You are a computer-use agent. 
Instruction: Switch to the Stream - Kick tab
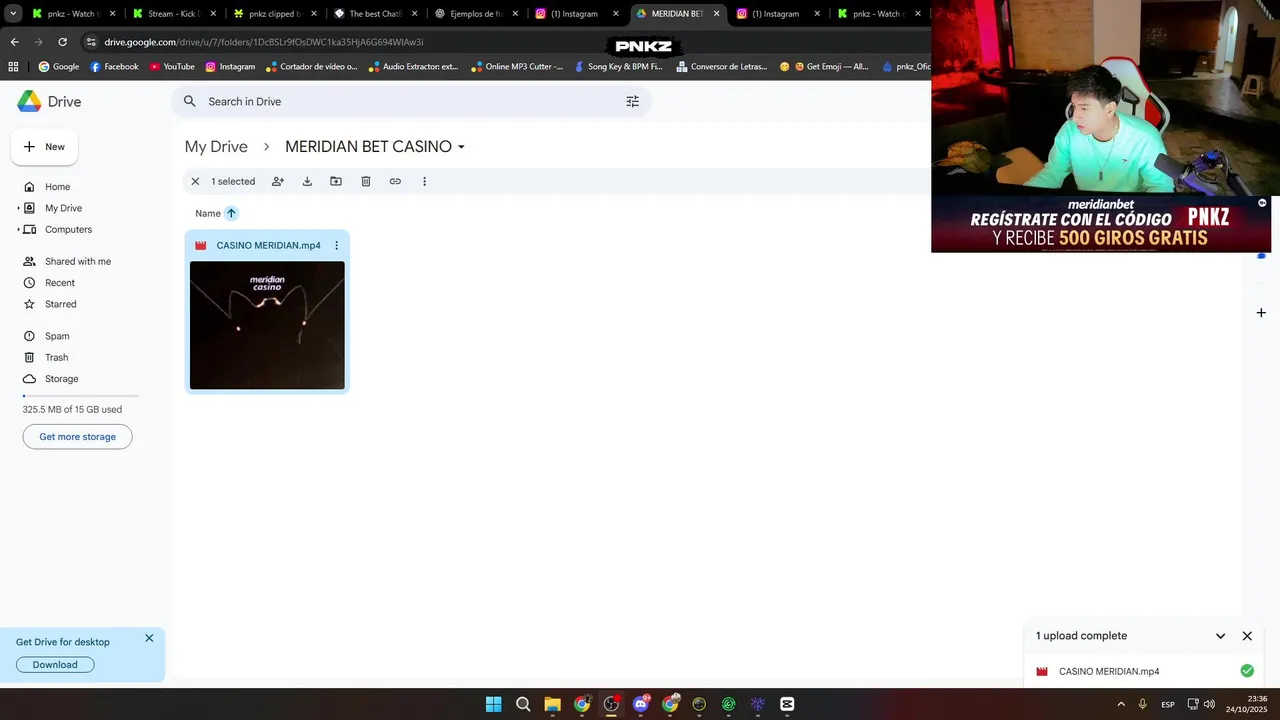pyautogui.click(x=172, y=14)
